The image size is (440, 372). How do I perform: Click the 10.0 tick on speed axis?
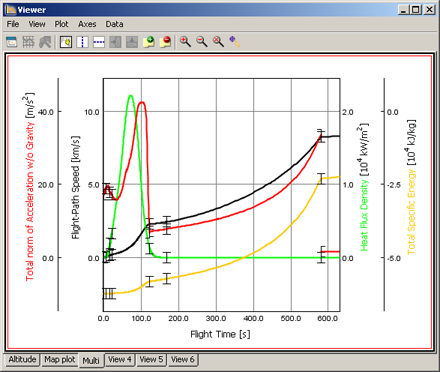coord(92,112)
